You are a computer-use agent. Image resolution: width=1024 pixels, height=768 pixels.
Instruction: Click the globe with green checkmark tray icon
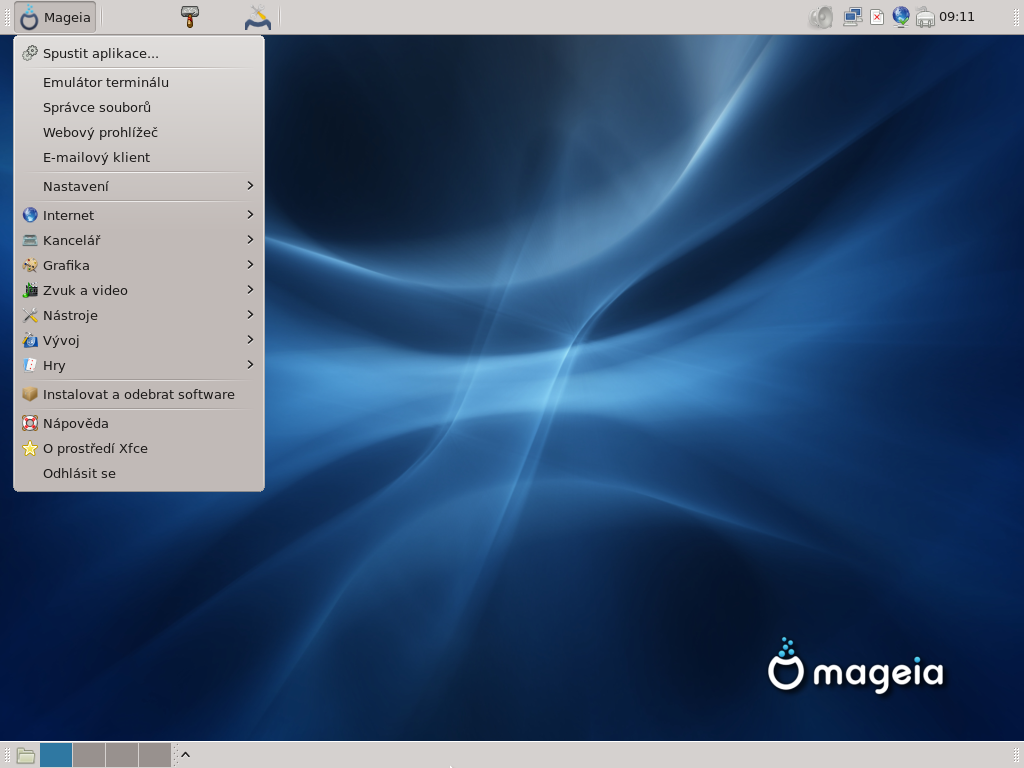point(901,17)
